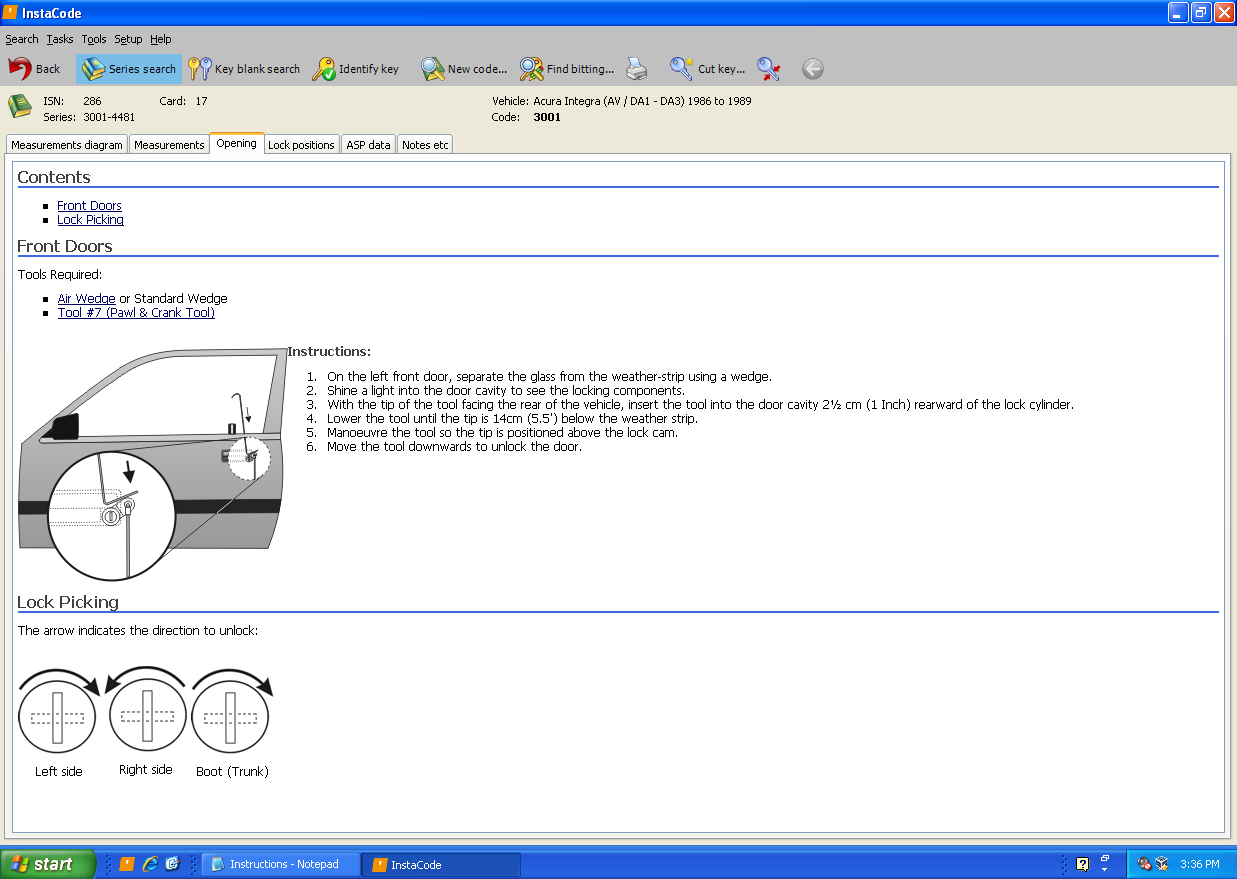
Task: Click the 'Tools Required:' label
Action: pyautogui.click(x=60, y=275)
